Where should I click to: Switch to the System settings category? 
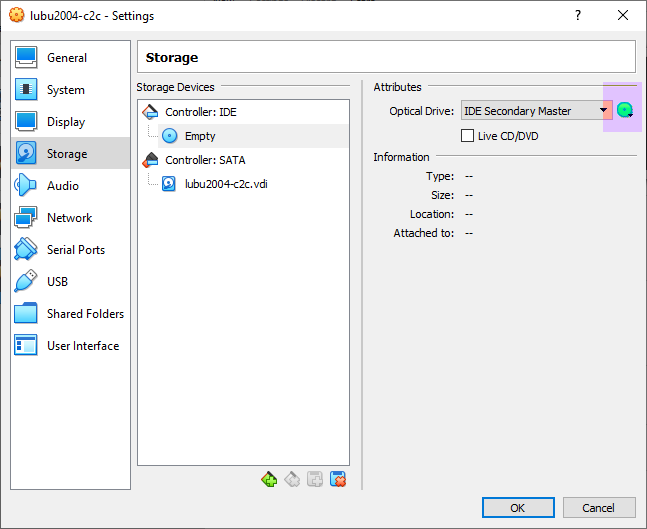click(65, 90)
